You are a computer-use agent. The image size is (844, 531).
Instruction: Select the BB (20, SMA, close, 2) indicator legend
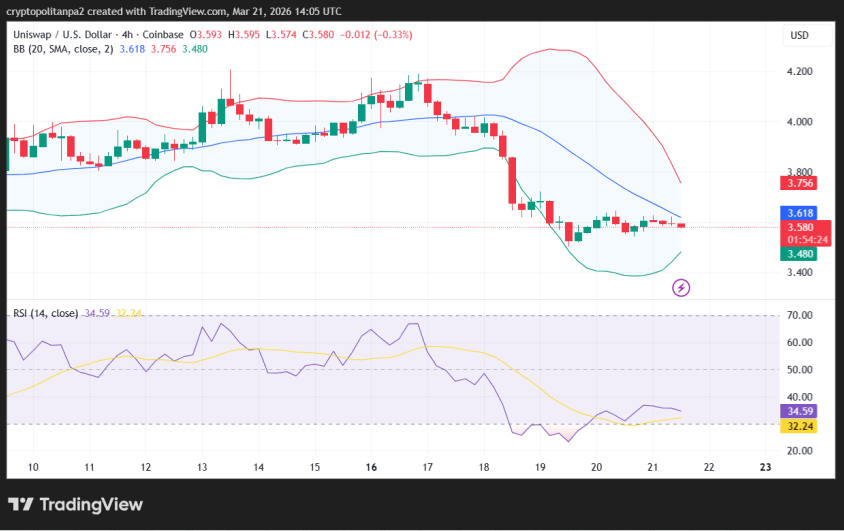pos(62,48)
